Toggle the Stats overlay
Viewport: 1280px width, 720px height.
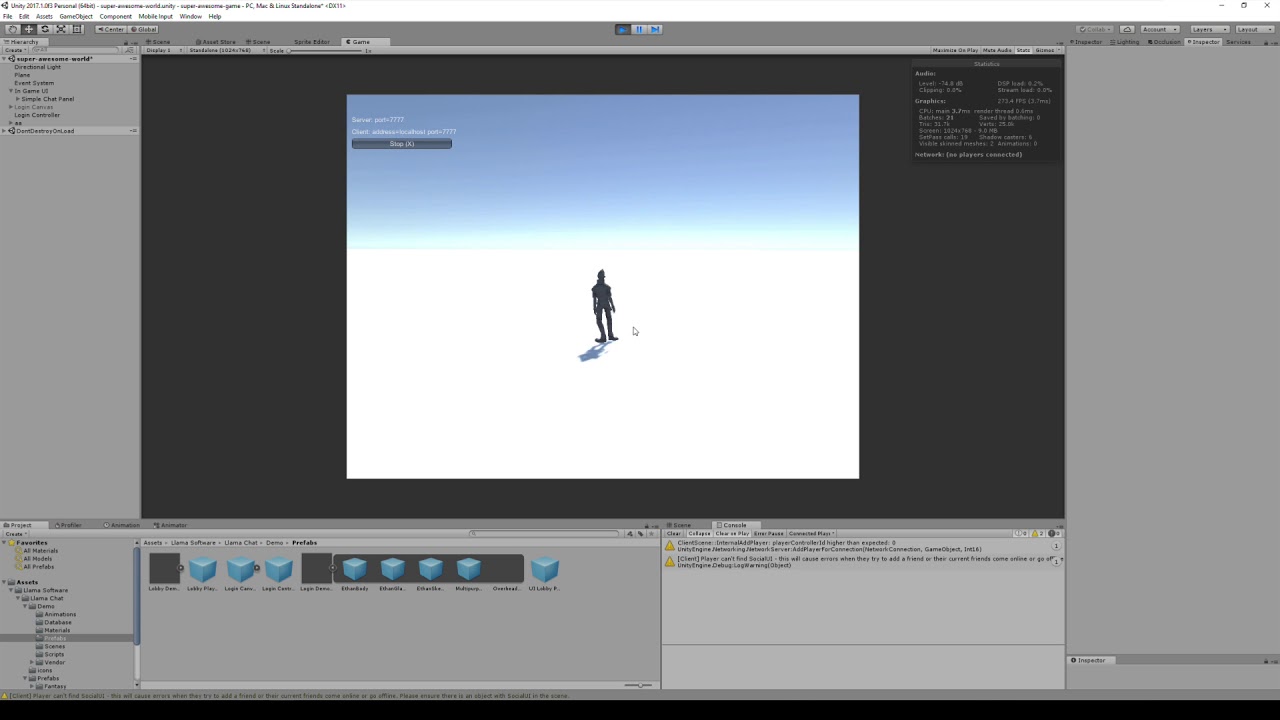1023,50
